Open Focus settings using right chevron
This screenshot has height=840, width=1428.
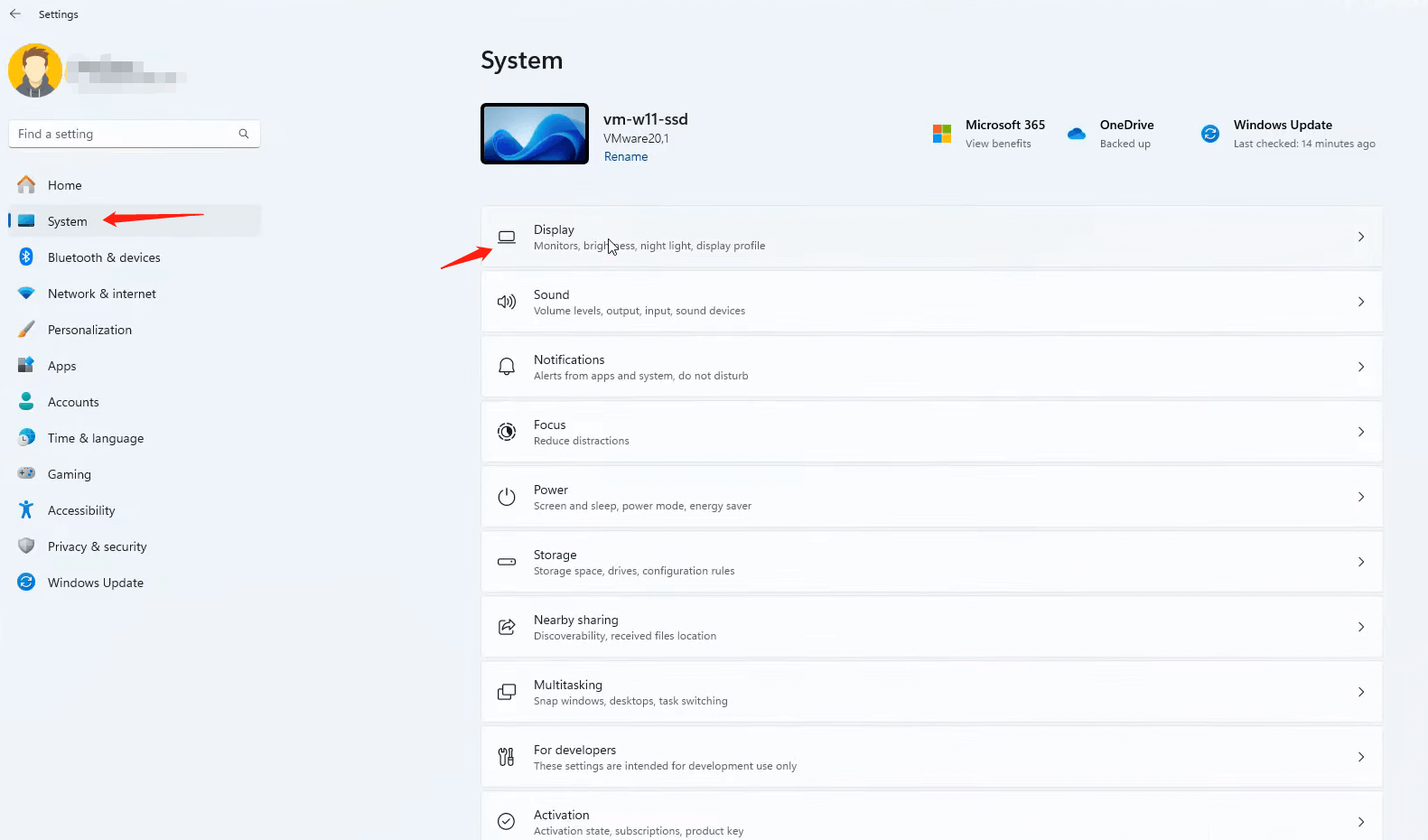[x=1360, y=432]
